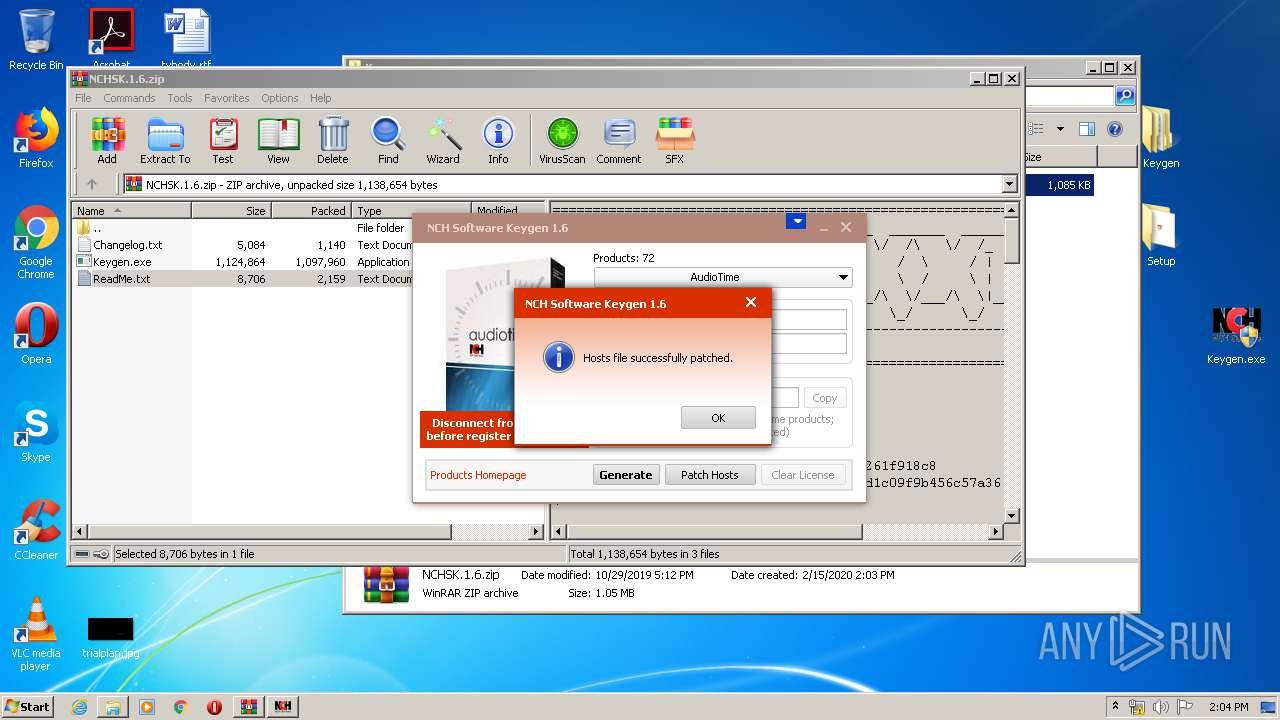Screen dimensions: 1280x720
Task: Click the volume icon in system tray
Action: [1161, 707]
